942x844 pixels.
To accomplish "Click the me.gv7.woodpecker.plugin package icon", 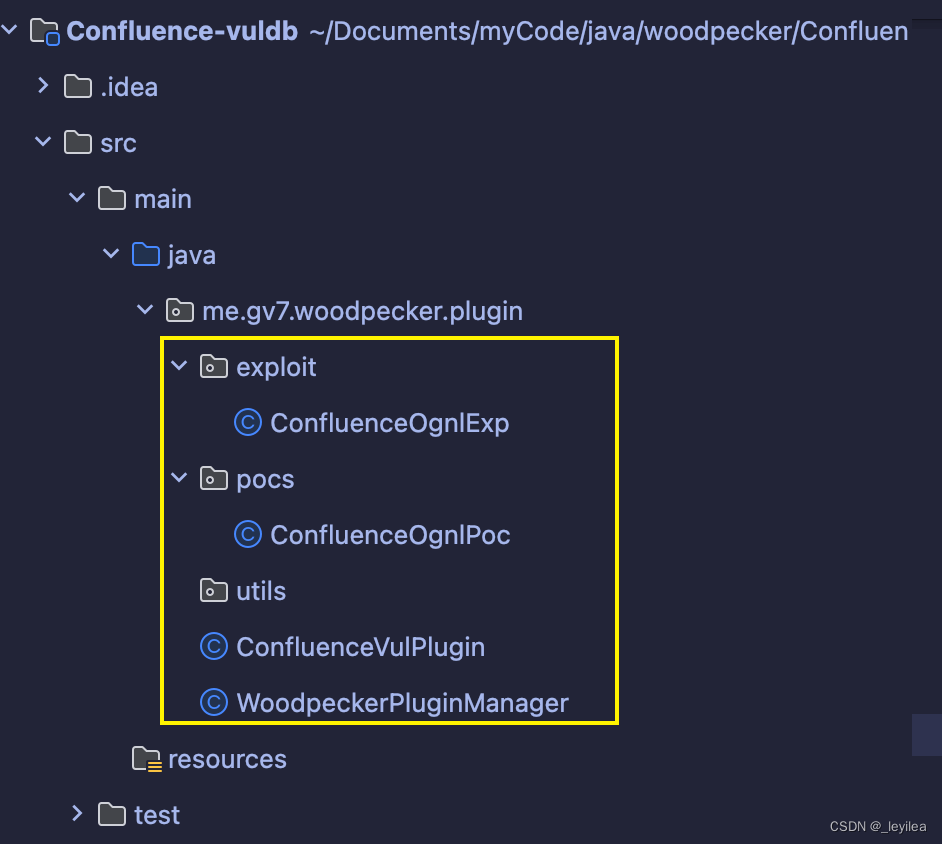I will pyautogui.click(x=180, y=310).
